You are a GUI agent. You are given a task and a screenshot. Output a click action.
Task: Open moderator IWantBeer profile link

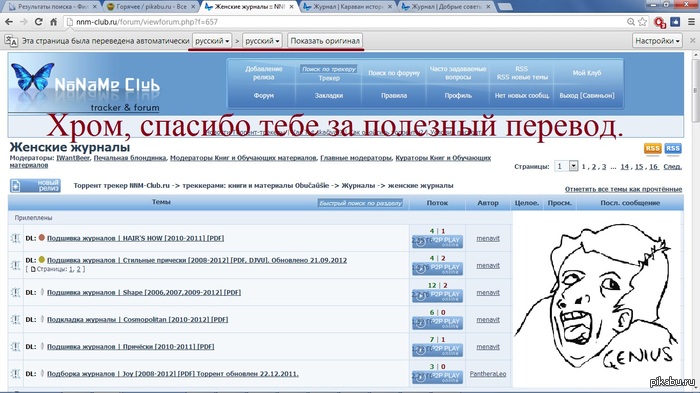[x=73, y=158]
